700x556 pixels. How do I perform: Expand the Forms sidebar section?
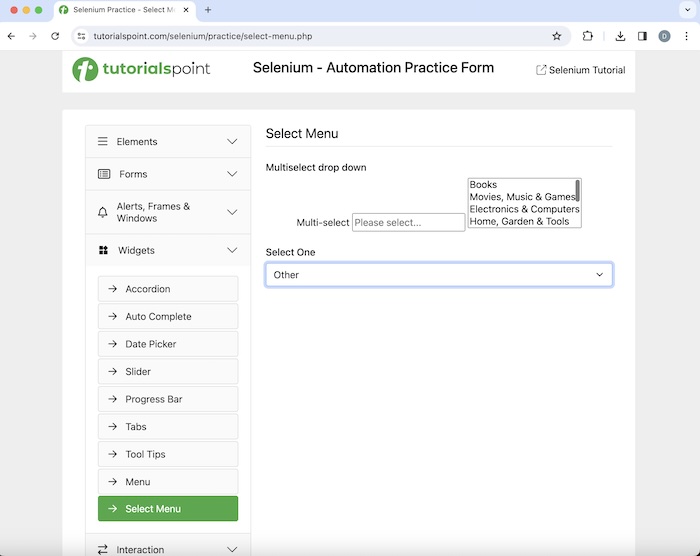tap(167, 174)
